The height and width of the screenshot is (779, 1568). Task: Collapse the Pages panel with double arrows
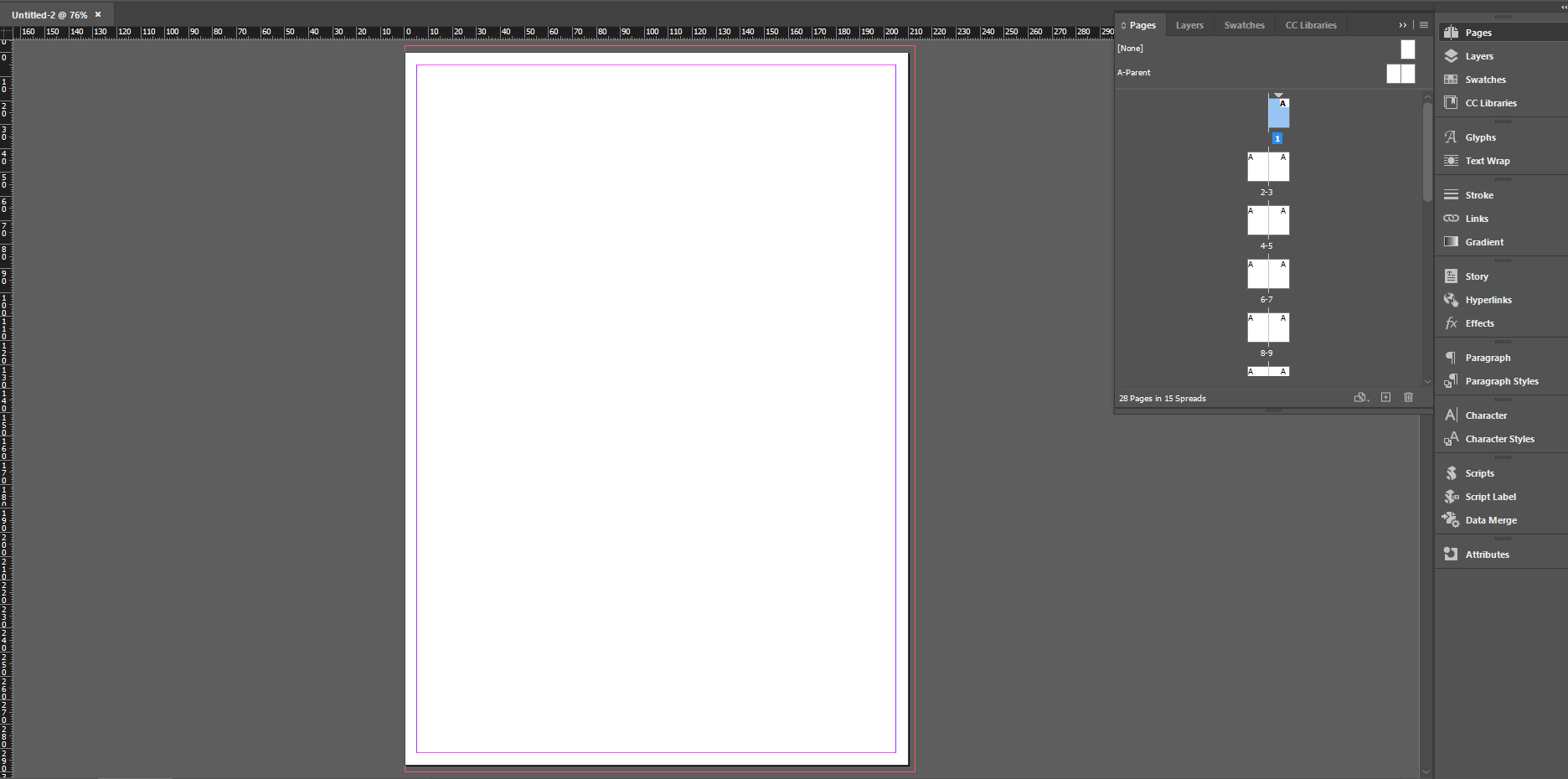[1403, 25]
